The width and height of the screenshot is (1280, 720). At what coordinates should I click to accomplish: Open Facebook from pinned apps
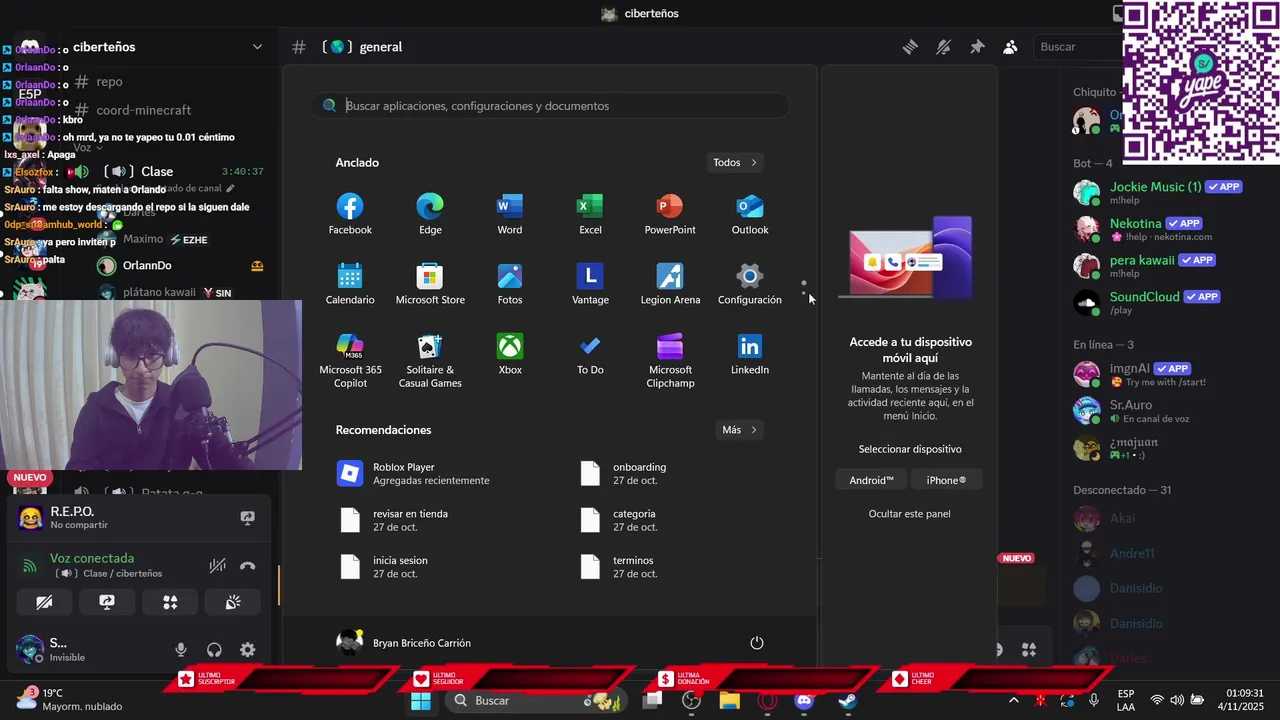[350, 215]
